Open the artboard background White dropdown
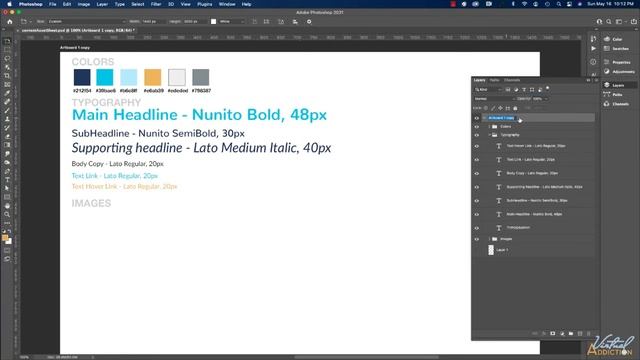The height and width of the screenshot is (360, 640). click(231, 22)
